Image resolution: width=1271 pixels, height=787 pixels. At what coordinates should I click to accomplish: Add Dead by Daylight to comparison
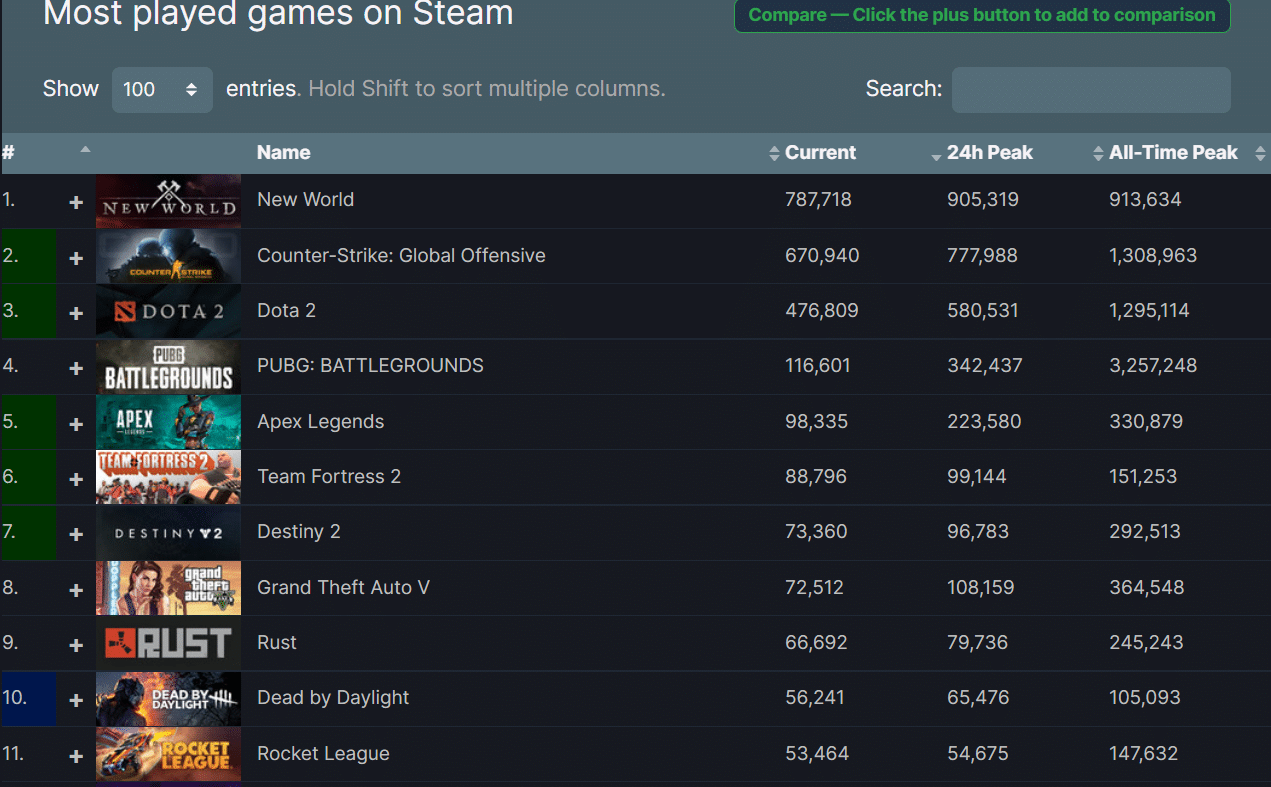tap(75, 701)
